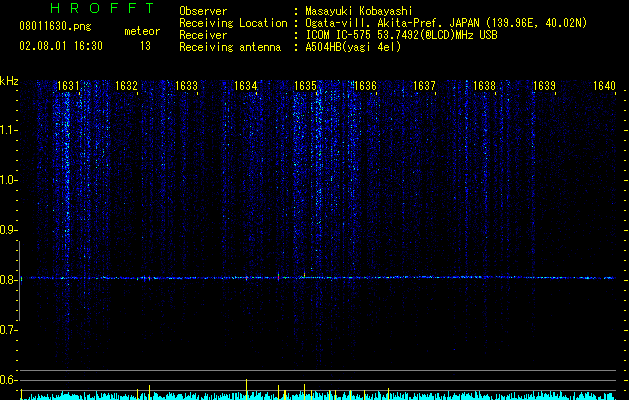Click the Receiver label

[203, 35]
